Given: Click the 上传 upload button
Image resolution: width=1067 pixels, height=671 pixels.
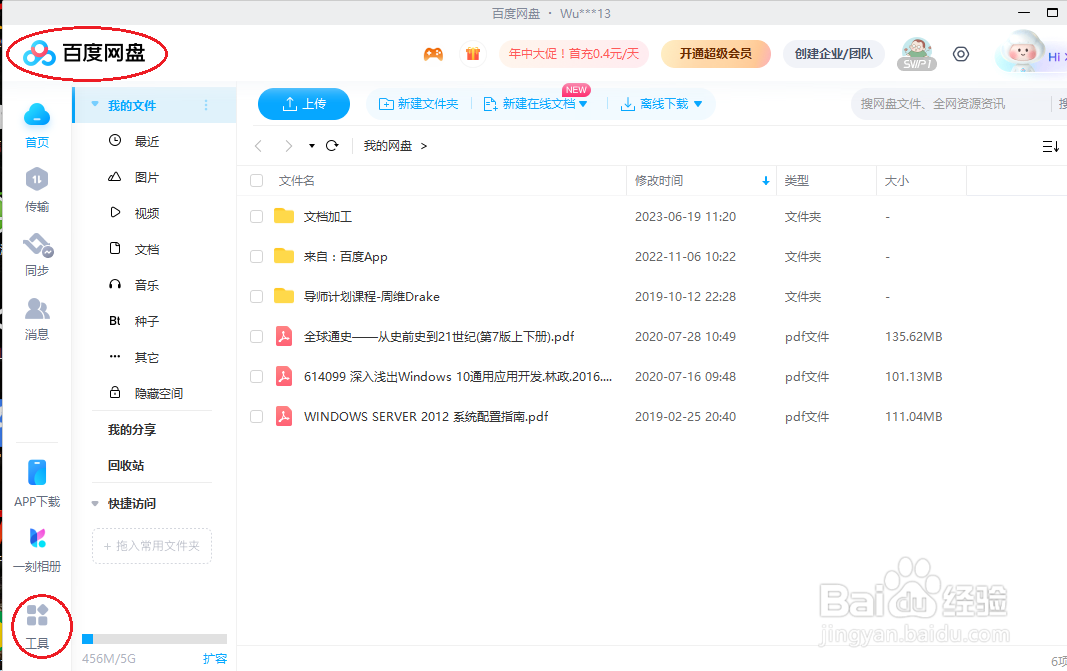Looking at the screenshot, I should click(303, 103).
